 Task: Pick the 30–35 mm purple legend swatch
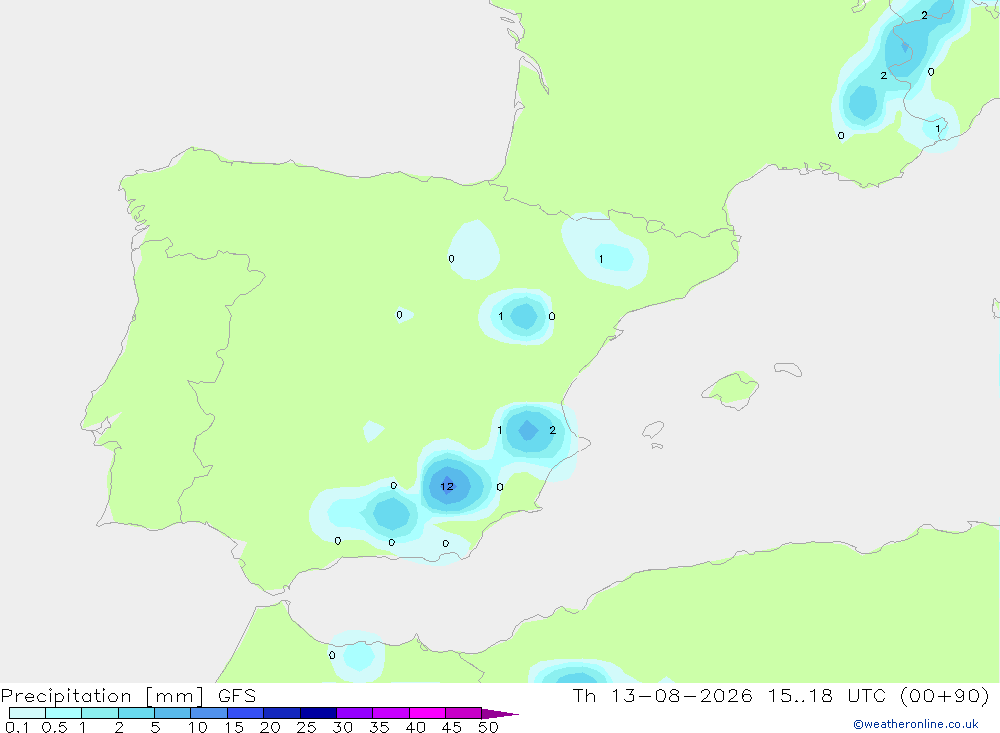pyautogui.click(x=355, y=713)
